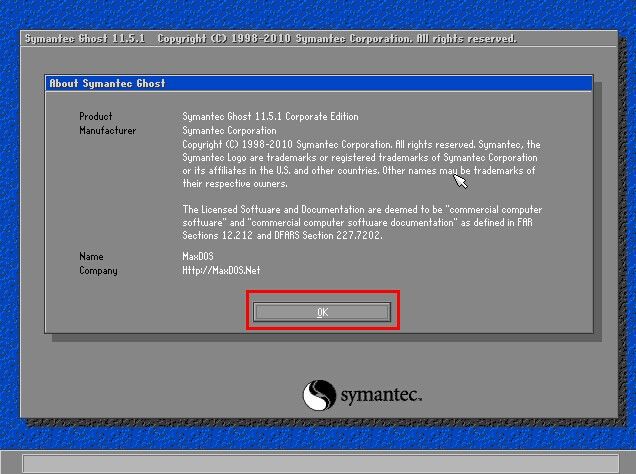Click the 'Sections 12.212 and DFARS' line
This screenshot has width=636, height=474.
point(282,236)
